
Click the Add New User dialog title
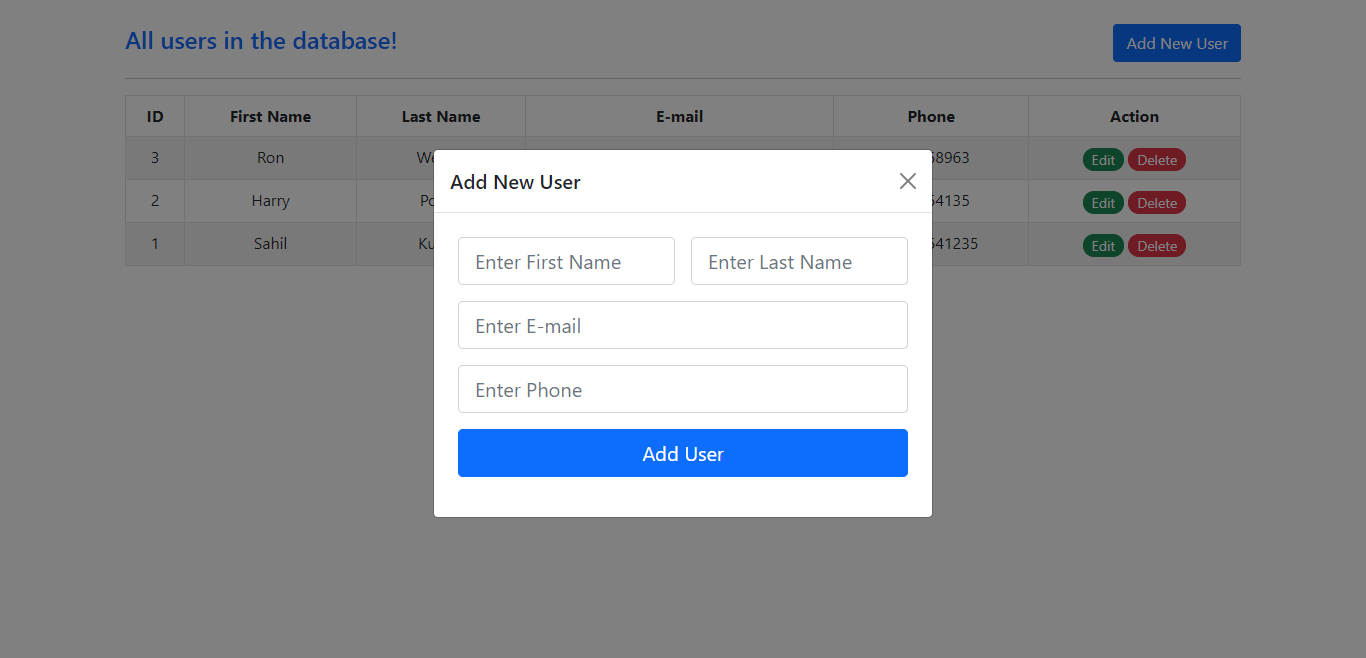515,181
